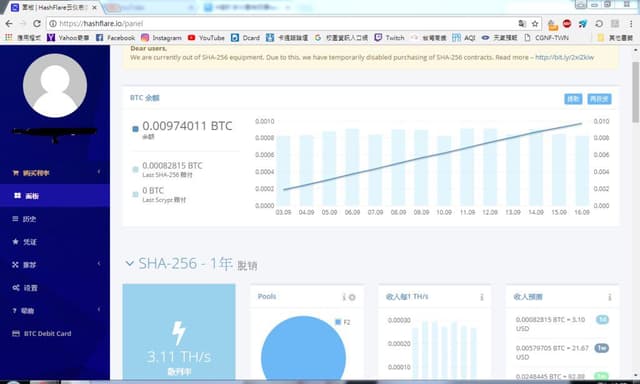Open the Chrome three-dot menu
This screenshot has height=384, width=640.
(x=631, y=24)
